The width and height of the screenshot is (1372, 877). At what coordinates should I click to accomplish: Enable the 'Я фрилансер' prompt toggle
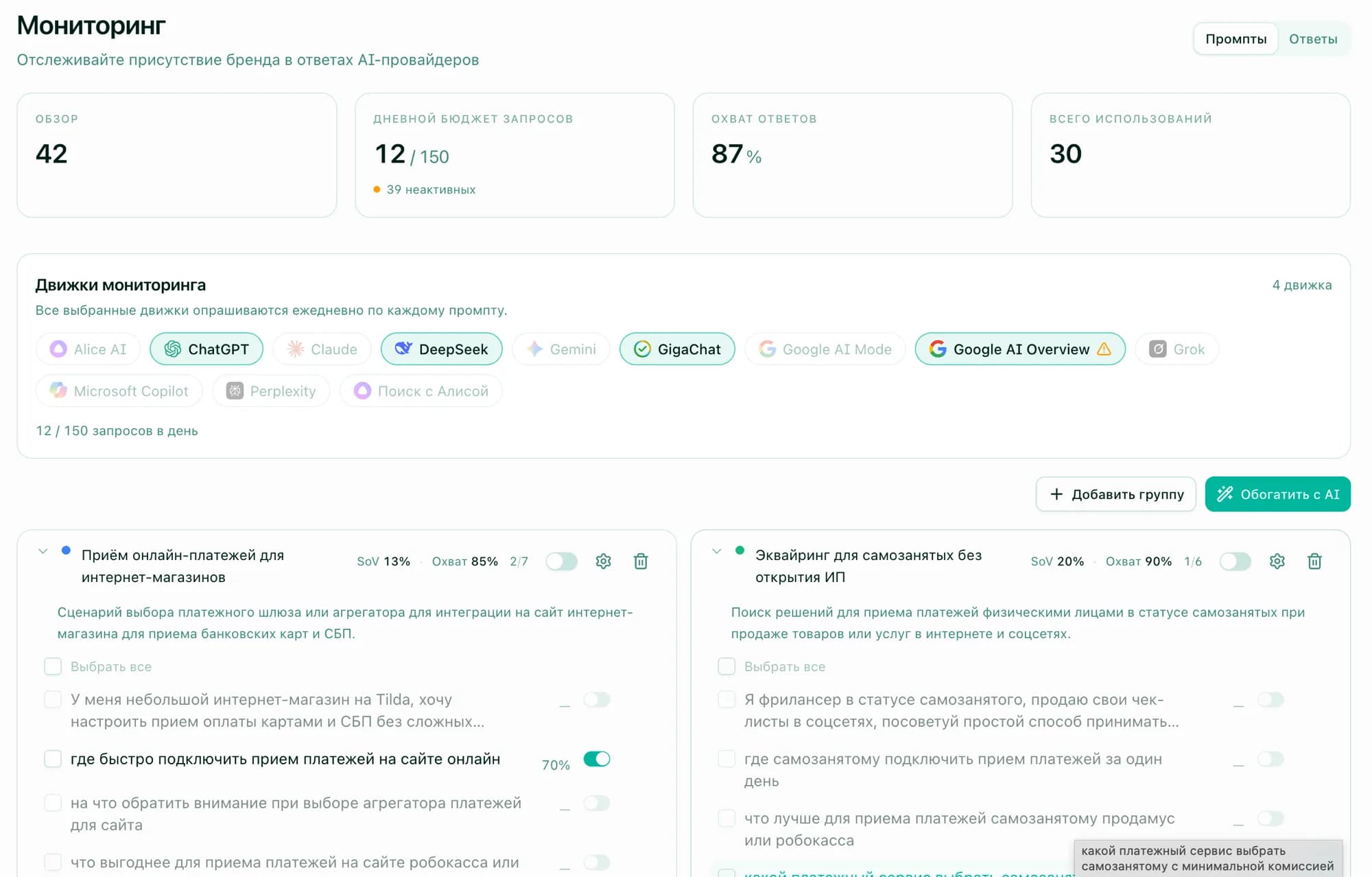point(1270,699)
